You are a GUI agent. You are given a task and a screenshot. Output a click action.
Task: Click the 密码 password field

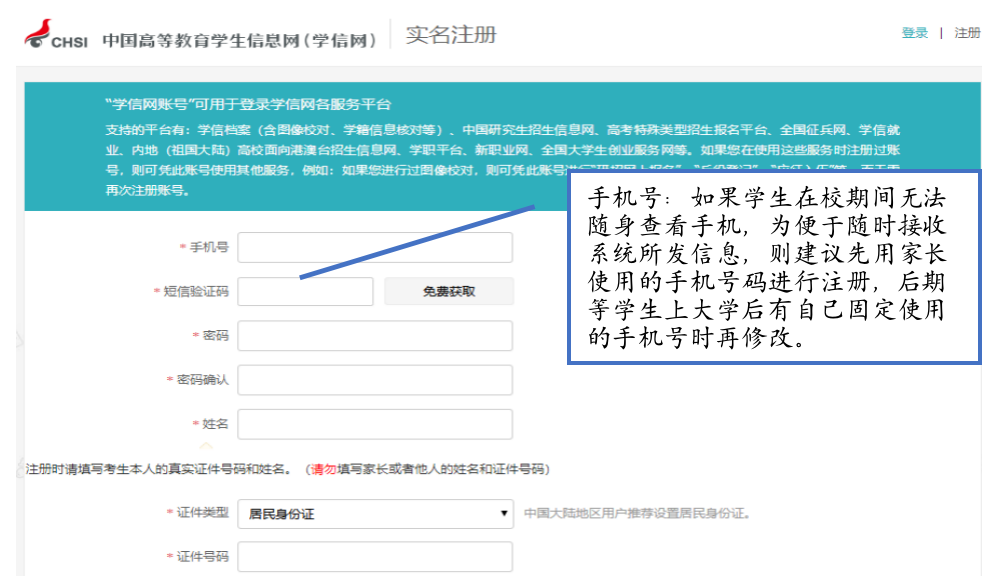[x=375, y=335]
